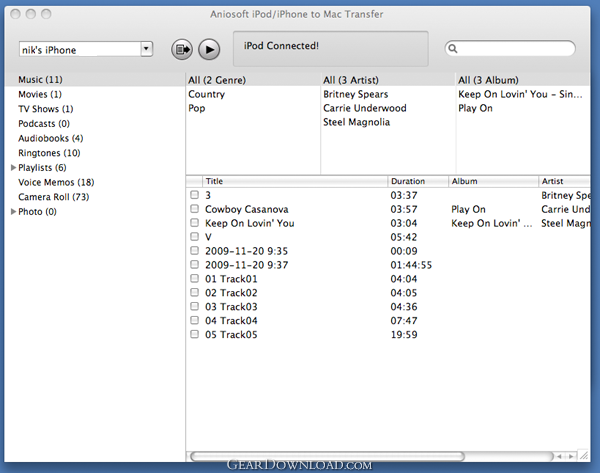Select All (2 Genre) filter

(217, 80)
